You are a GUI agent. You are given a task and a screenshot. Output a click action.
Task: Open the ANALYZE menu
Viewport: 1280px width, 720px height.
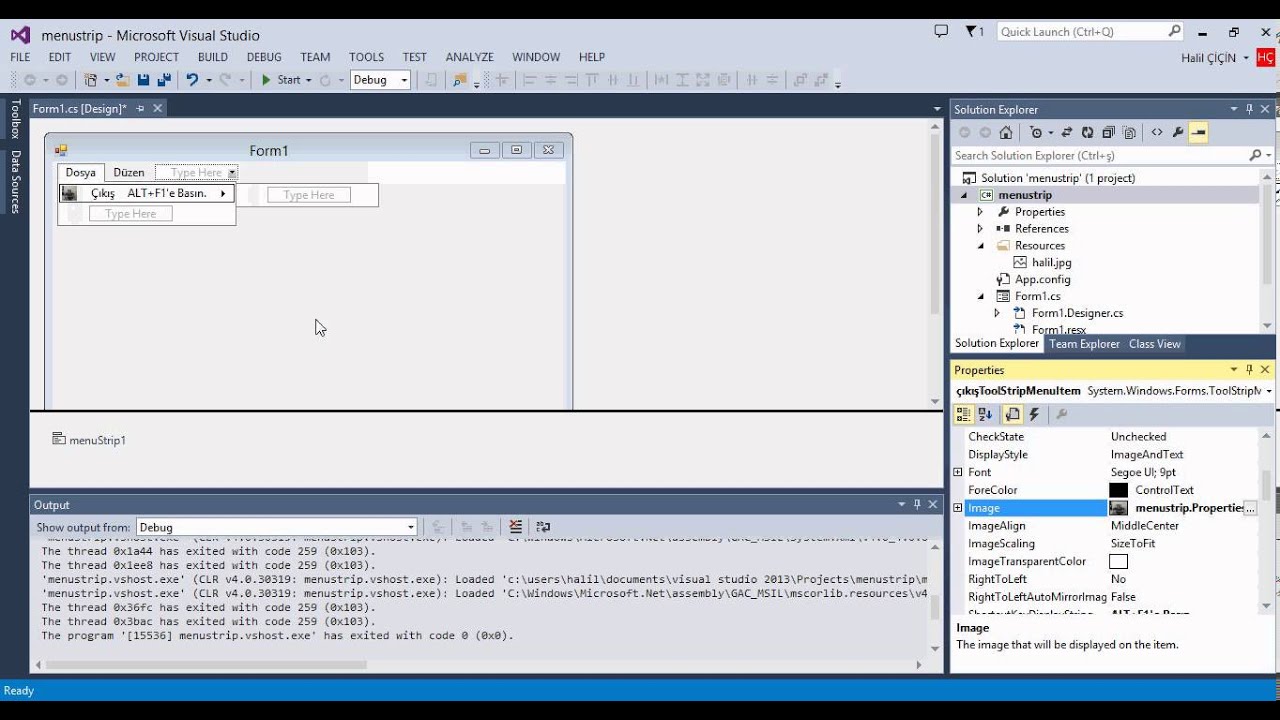click(x=470, y=57)
